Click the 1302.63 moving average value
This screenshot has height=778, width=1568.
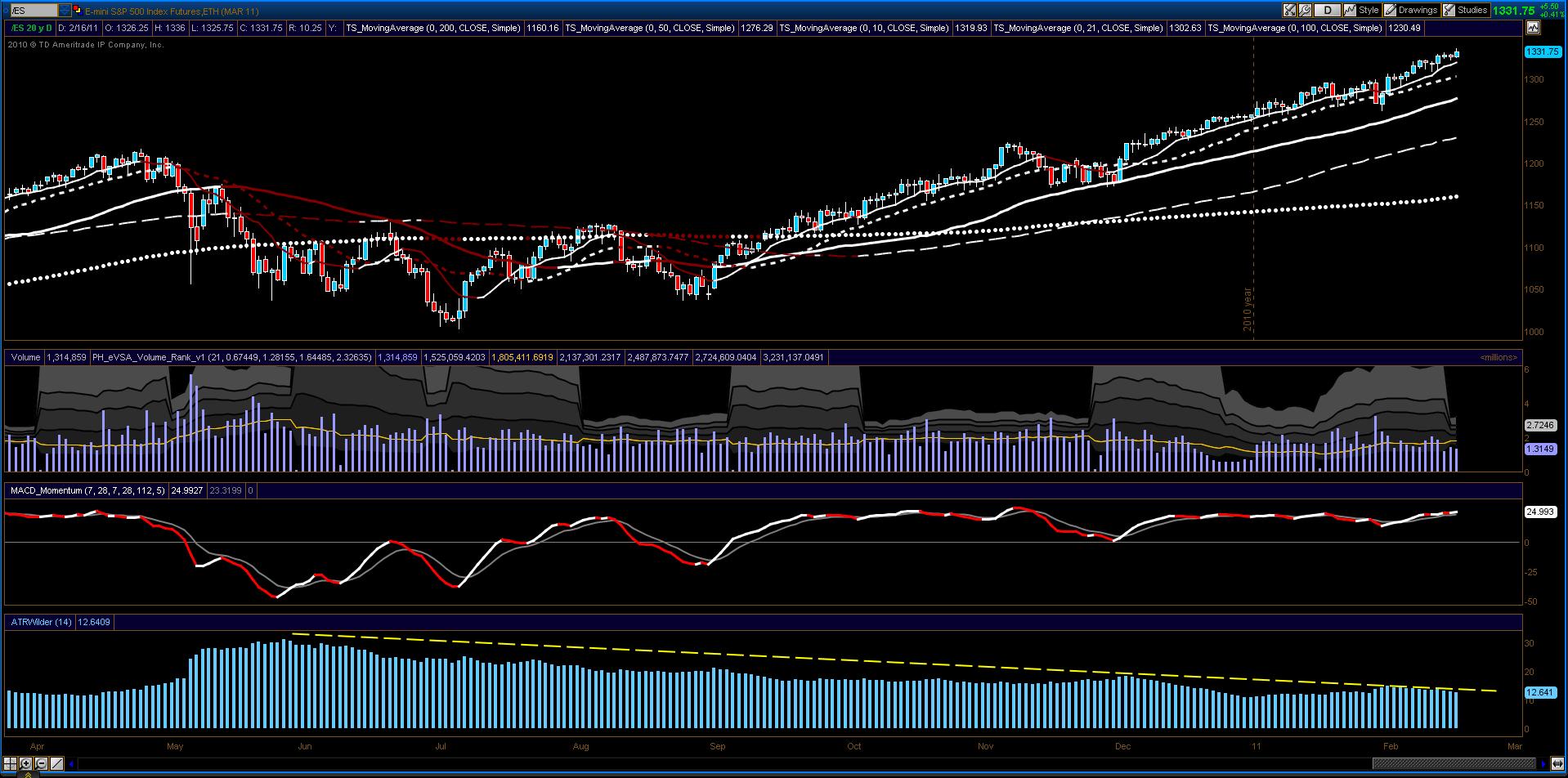[x=1185, y=28]
